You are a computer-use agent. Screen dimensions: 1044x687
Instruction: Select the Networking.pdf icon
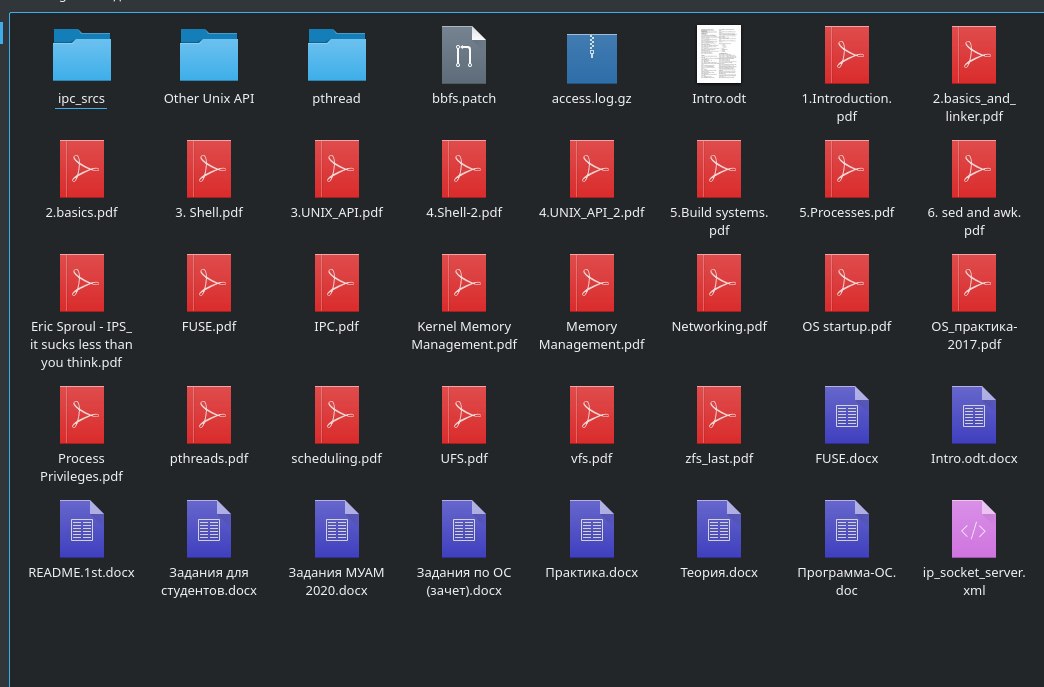[x=719, y=283]
